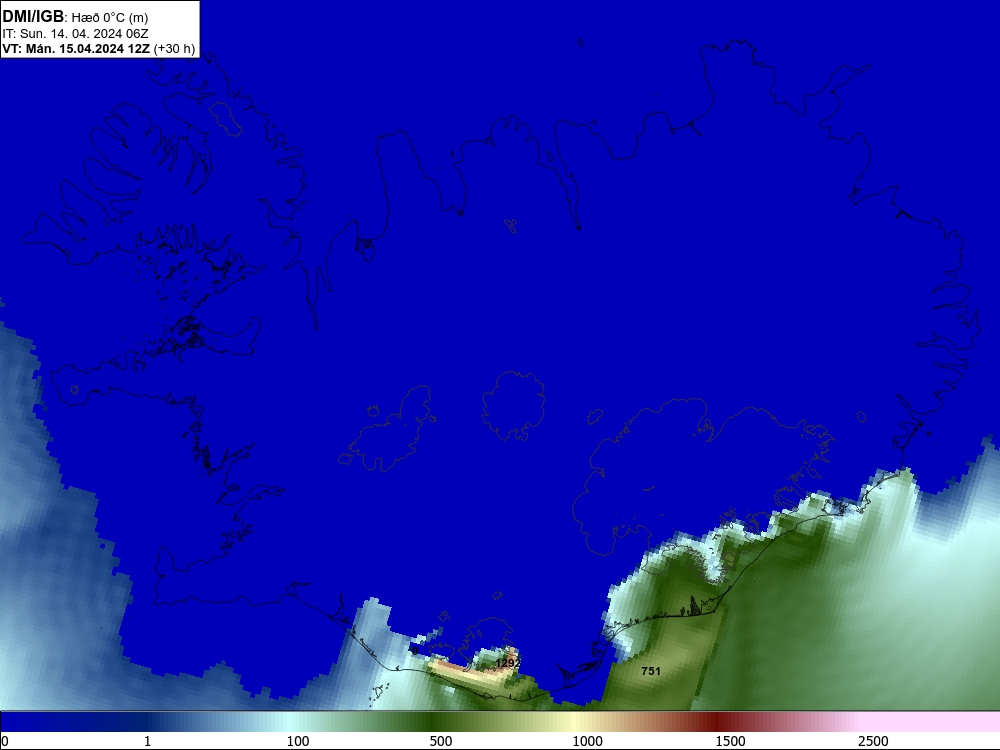Select the IT: Sun. 14.04.2024 06Z text
The width and height of the screenshot is (1000, 750).
tap(75, 34)
